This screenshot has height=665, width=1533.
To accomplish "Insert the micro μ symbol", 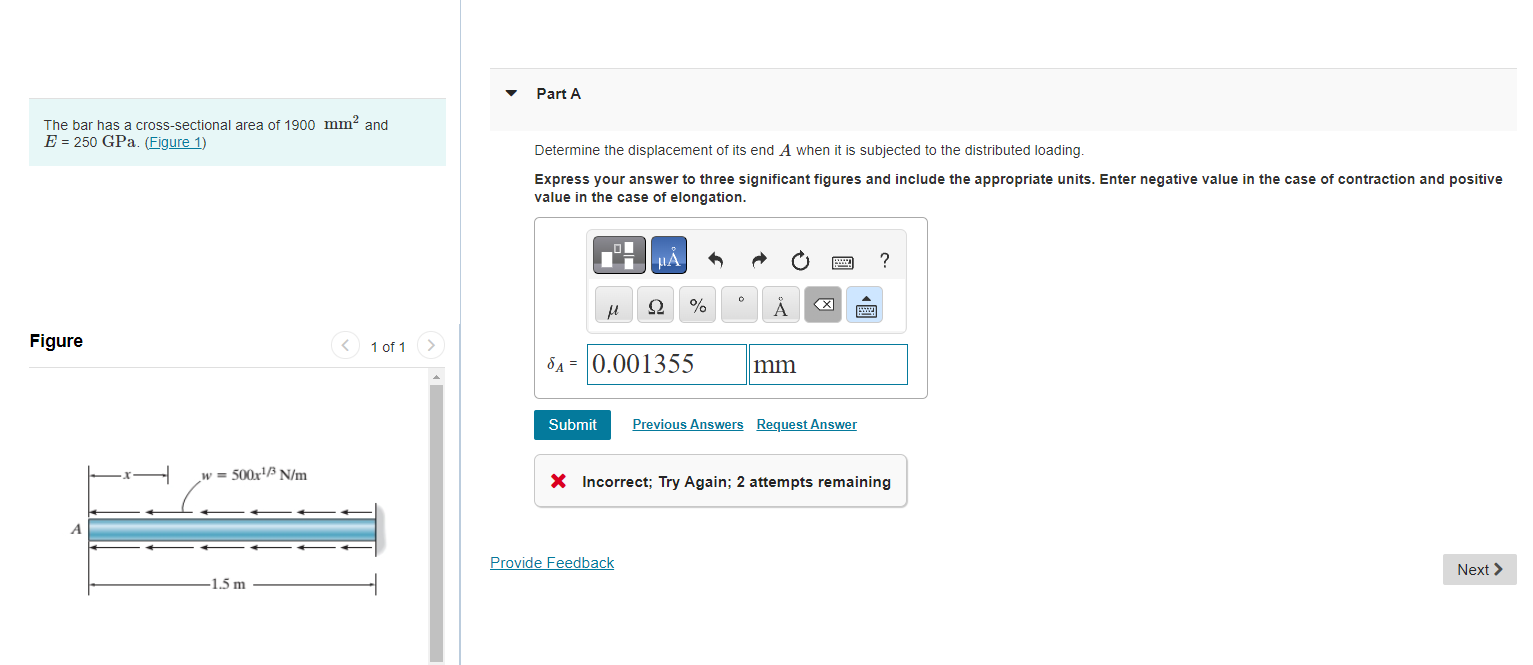I will (613, 306).
